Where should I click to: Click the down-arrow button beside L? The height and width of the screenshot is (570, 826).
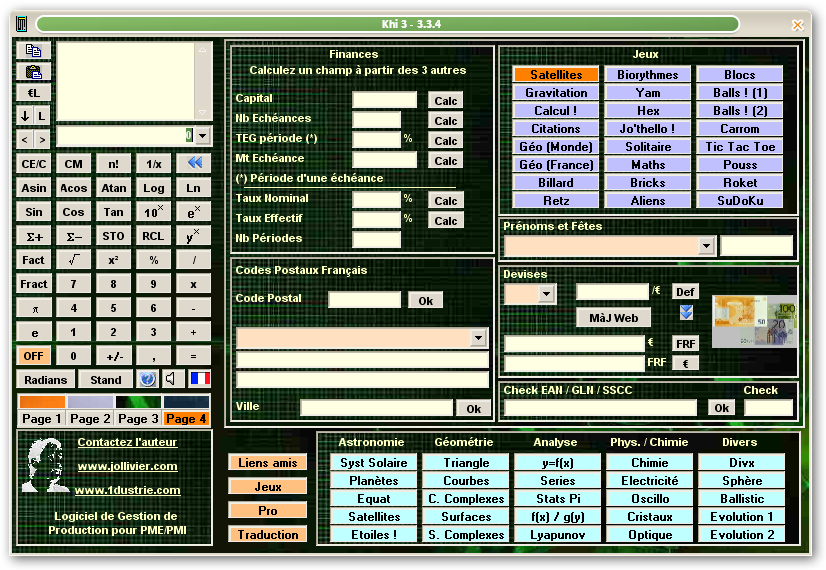(25, 116)
